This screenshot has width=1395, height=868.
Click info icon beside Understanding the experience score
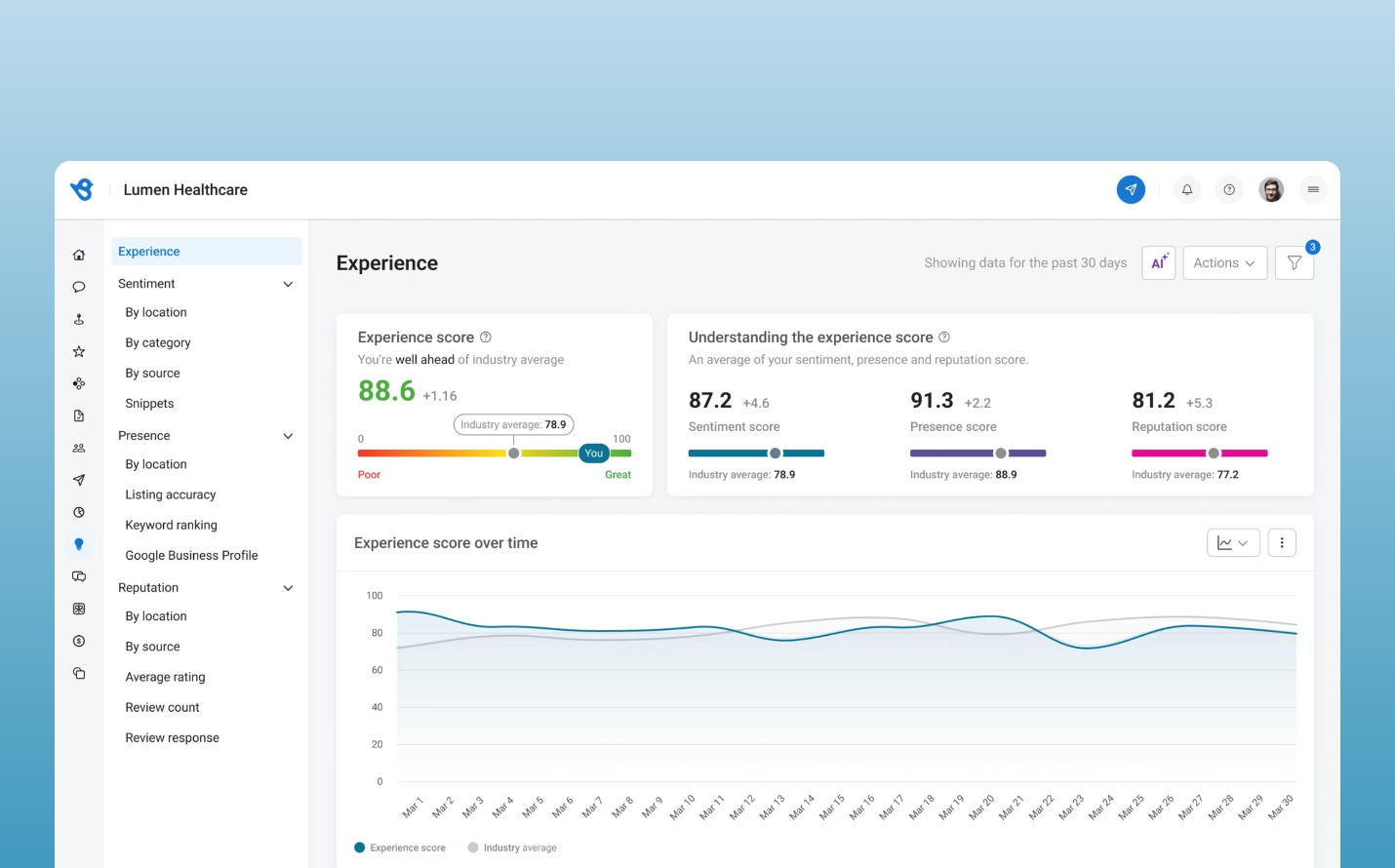click(944, 336)
